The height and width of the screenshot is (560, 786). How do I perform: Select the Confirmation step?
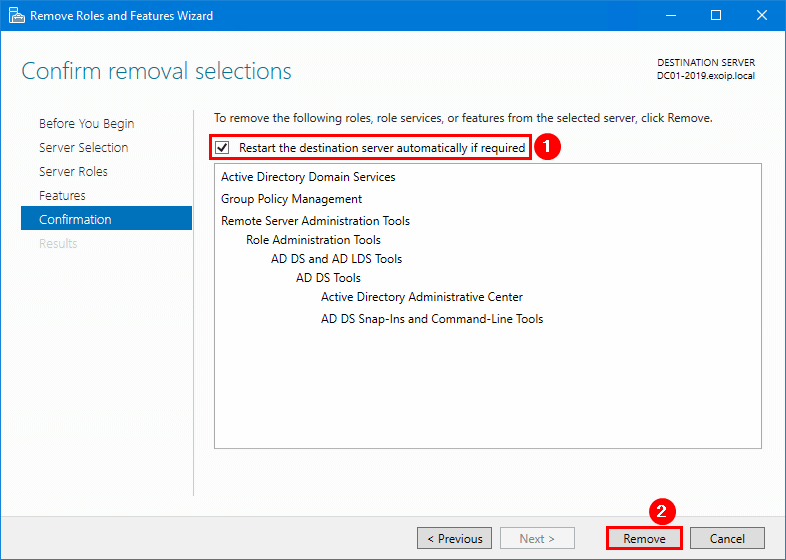click(75, 220)
